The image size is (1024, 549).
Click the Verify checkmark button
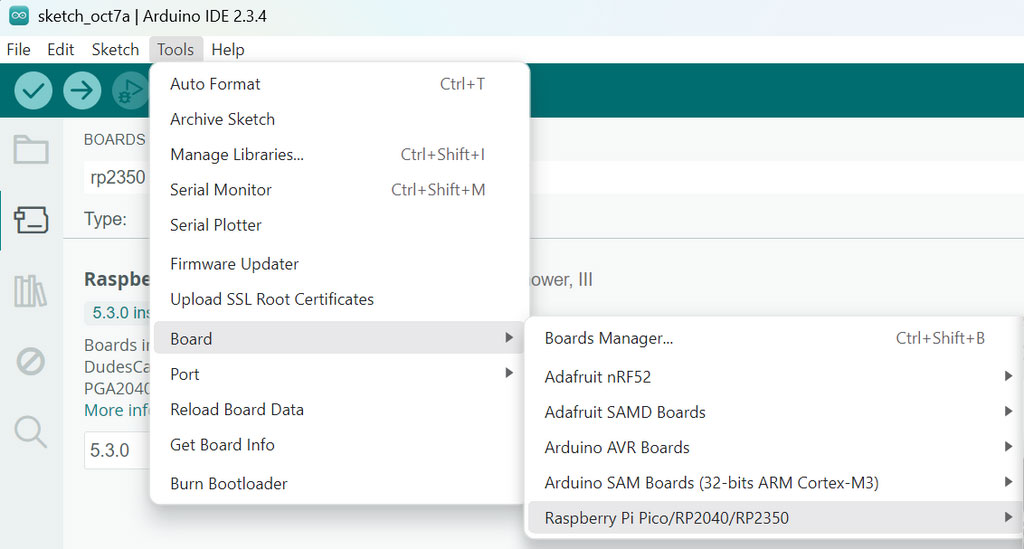33,90
